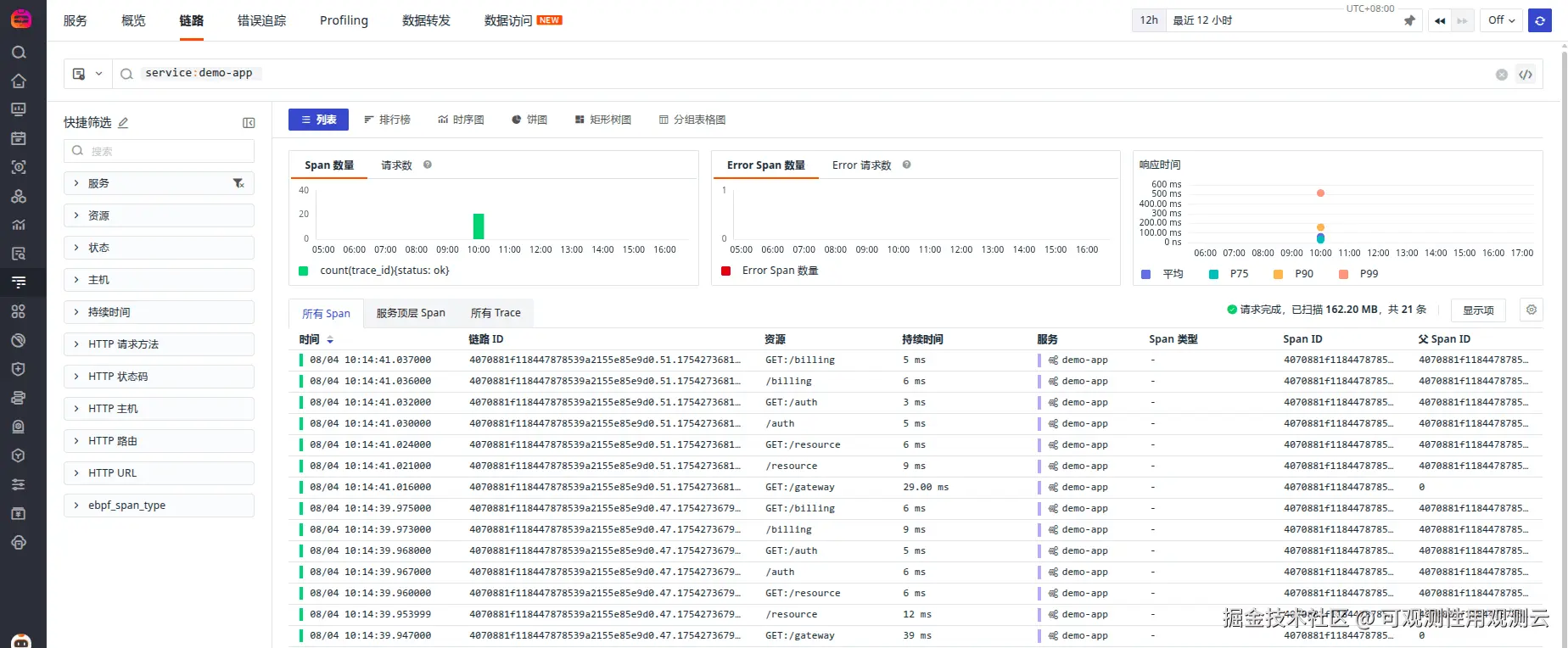Switch to 排行榜 view
Screen dimensions: 1568x648
click(387, 120)
